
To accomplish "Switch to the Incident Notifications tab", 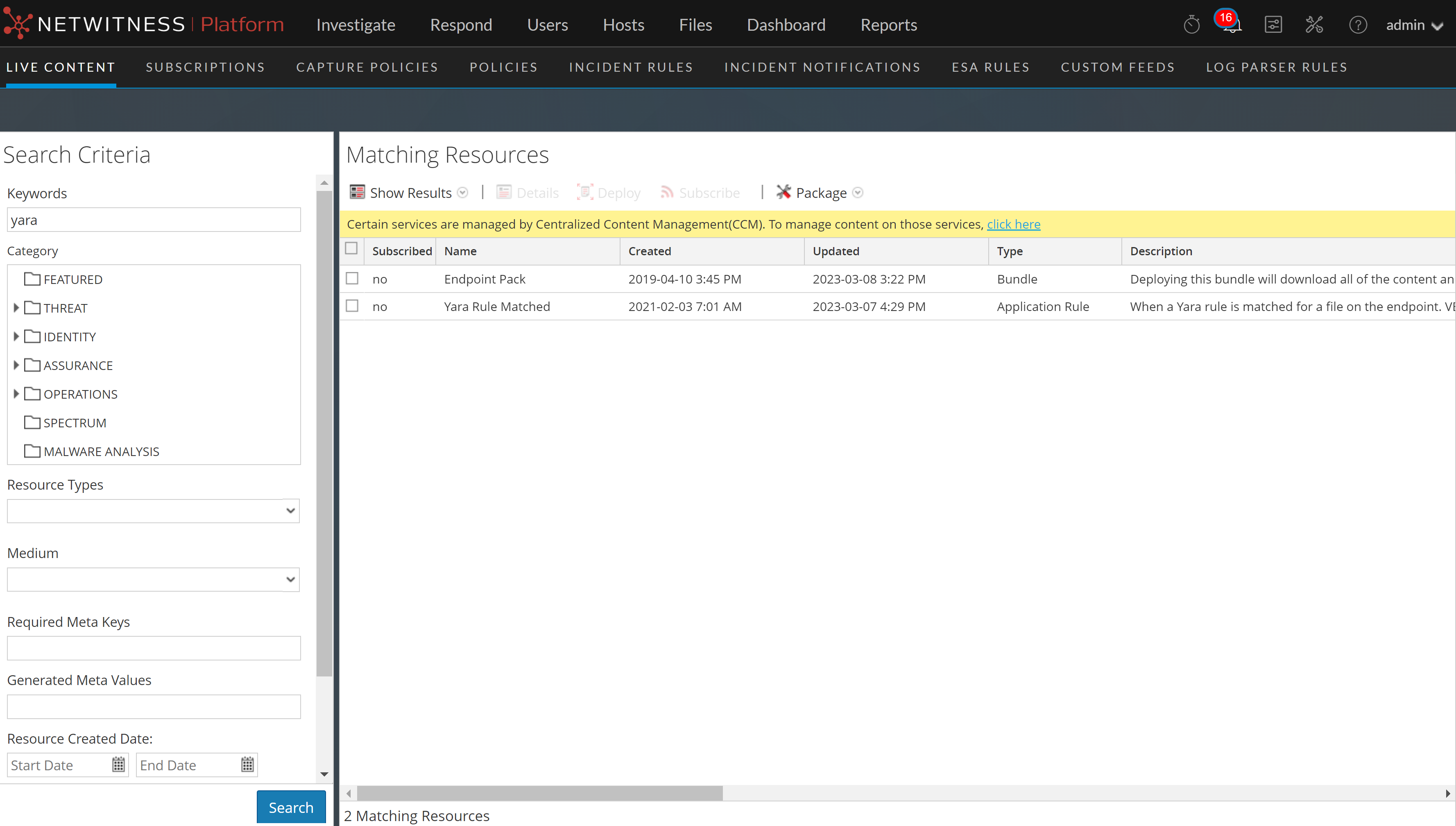I will pos(822,67).
